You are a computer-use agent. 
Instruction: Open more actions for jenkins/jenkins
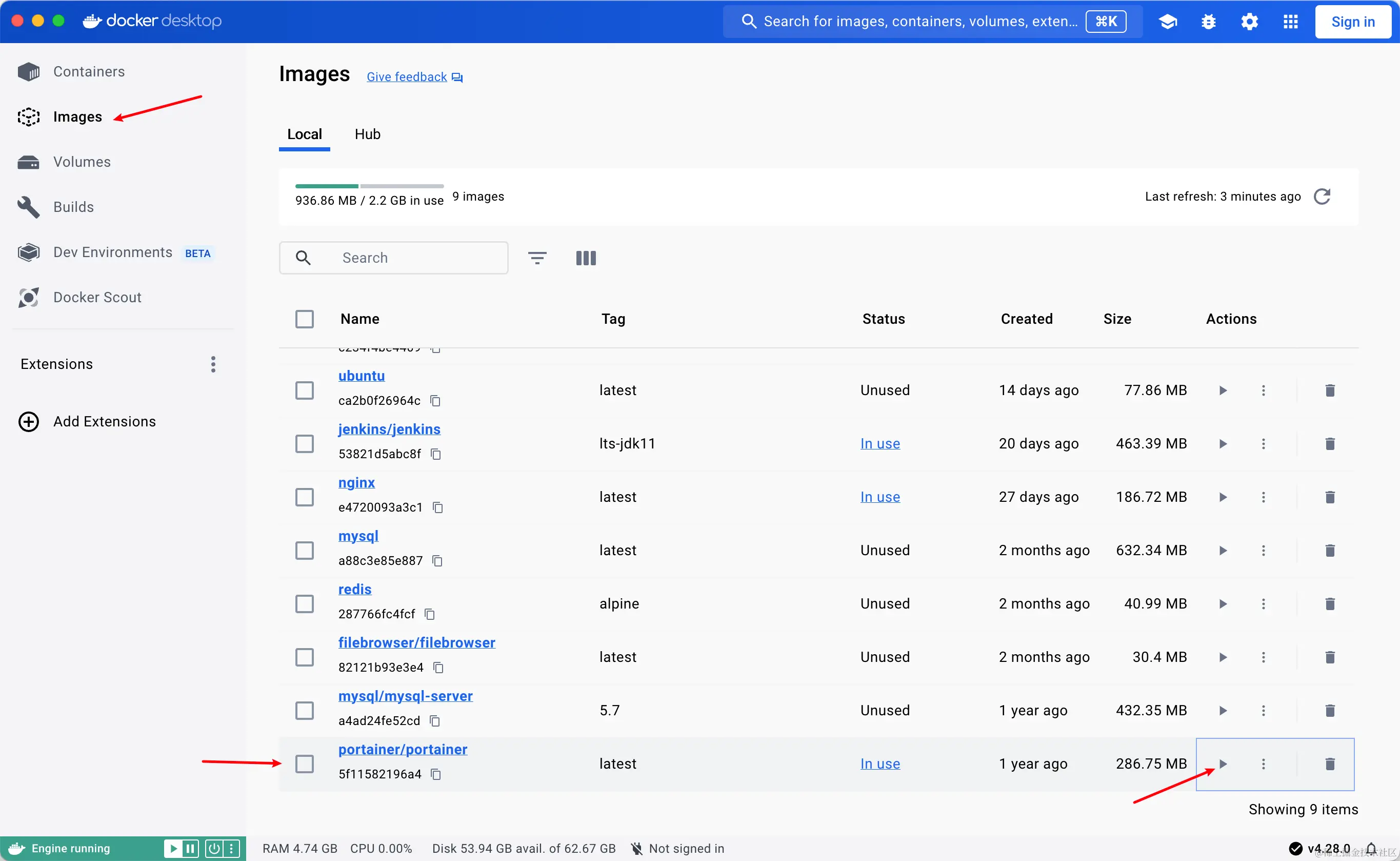(1263, 444)
